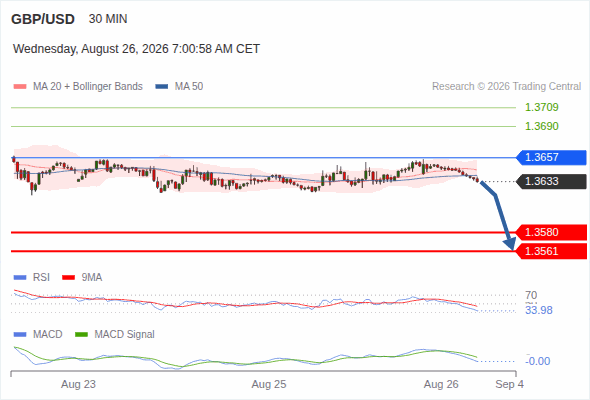
Task: Click the blue downward forecast arrow head
Action: click(x=510, y=244)
